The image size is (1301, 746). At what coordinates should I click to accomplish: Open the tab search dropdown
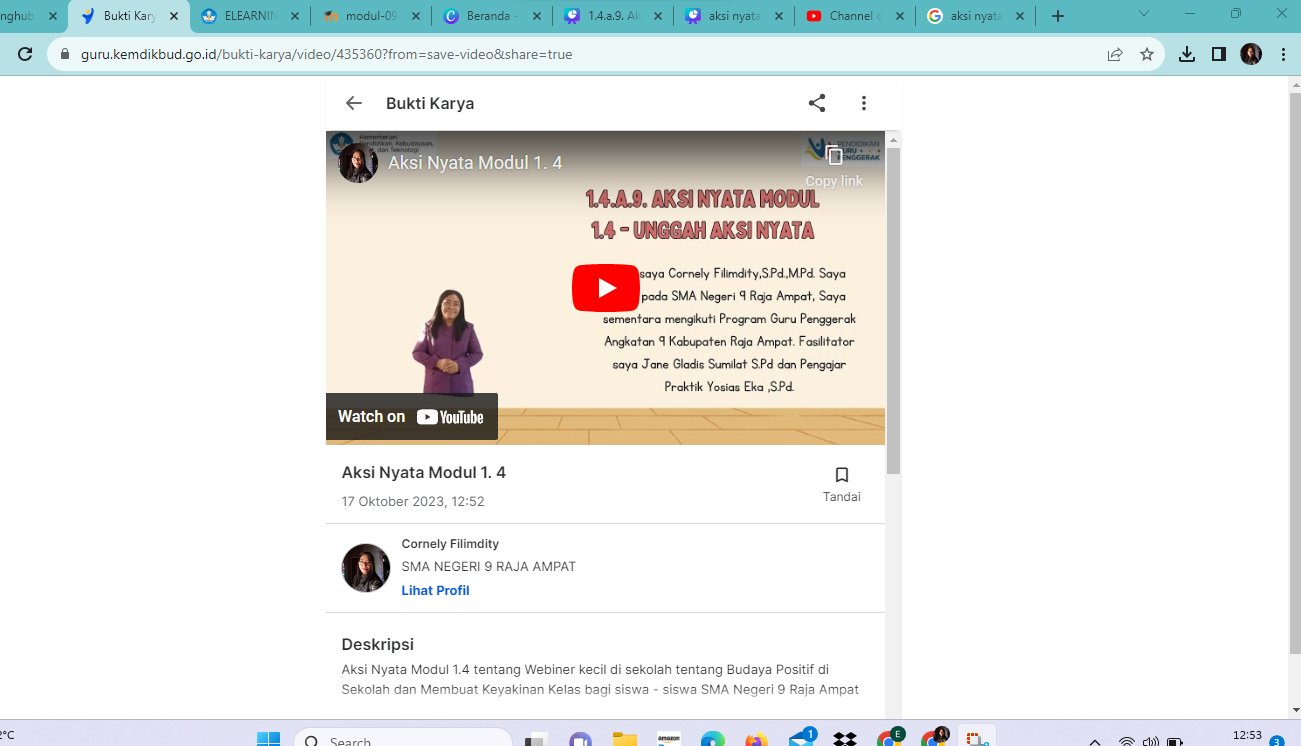click(1144, 14)
